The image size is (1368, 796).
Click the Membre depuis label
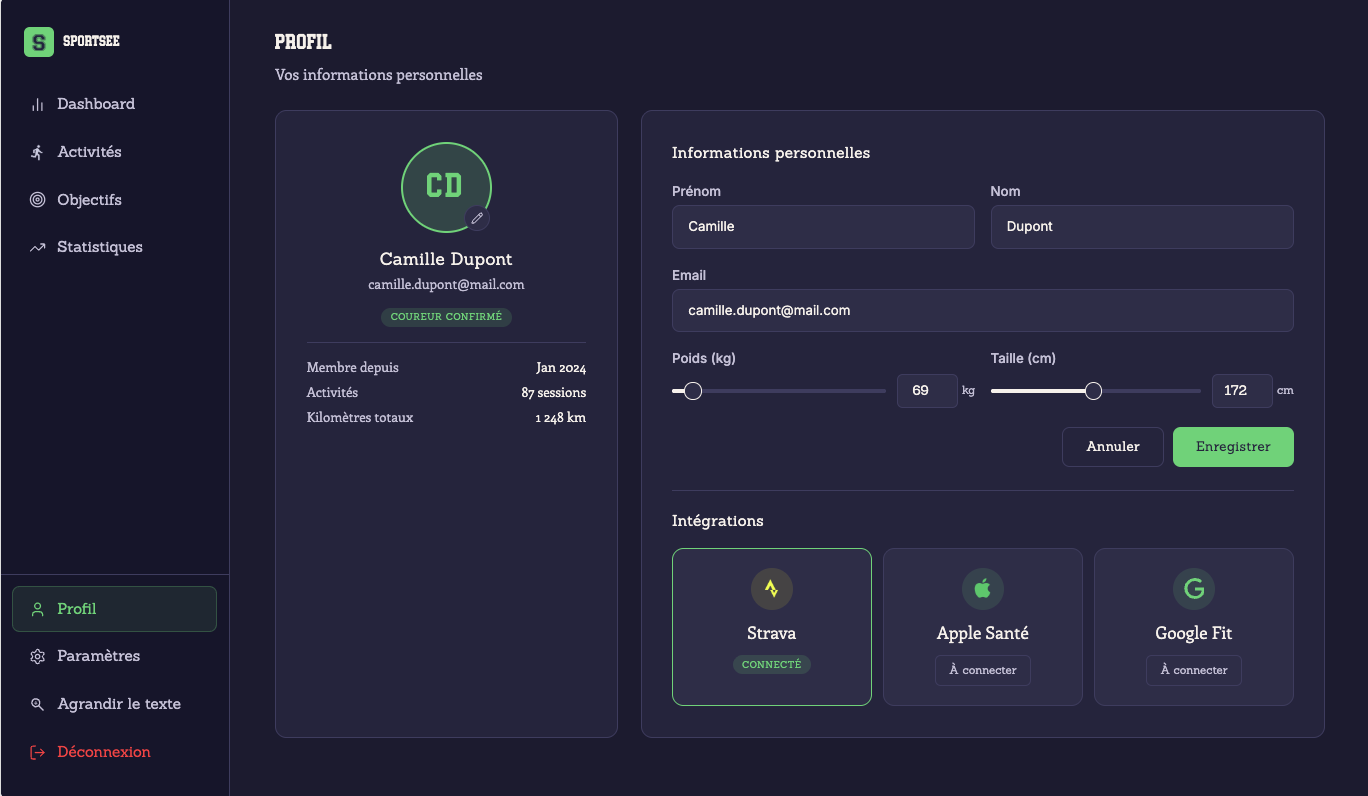[353, 368]
